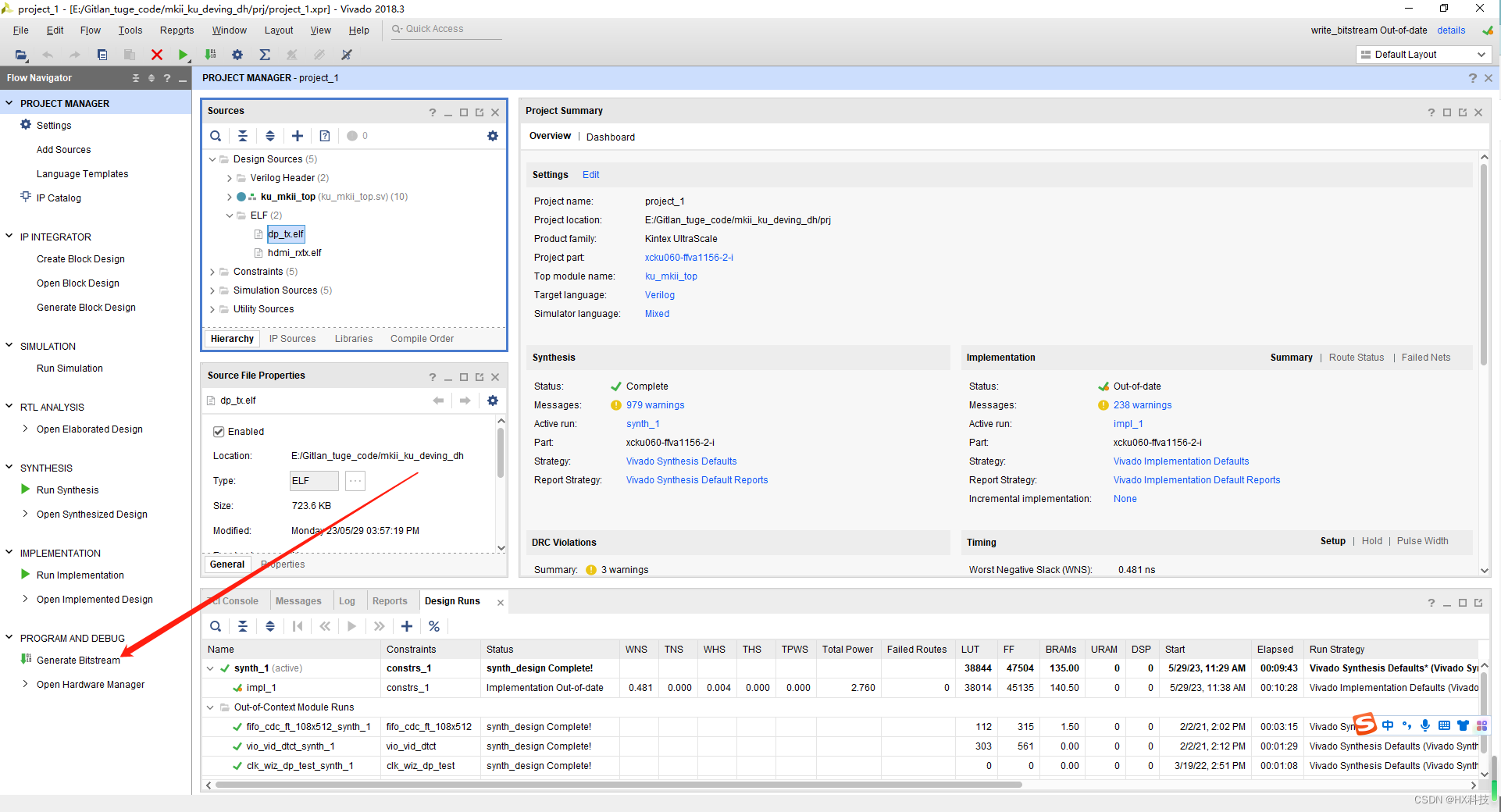
Task: Click the Open Project toolbar icon
Action: pos(21,55)
